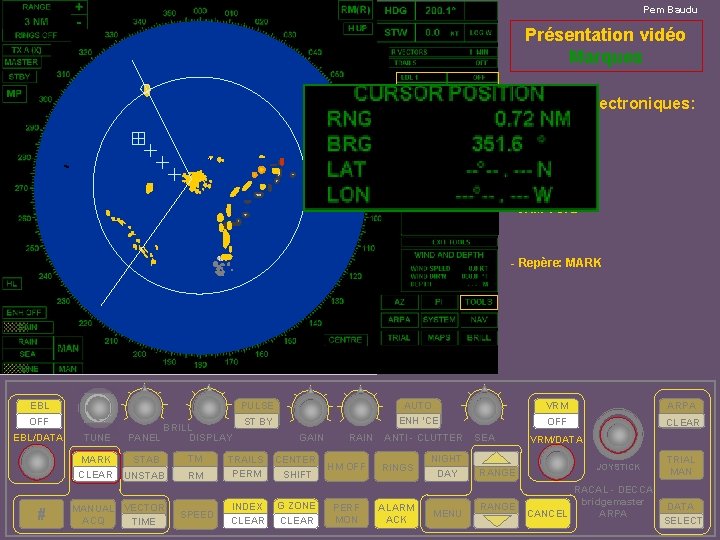The image size is (720, 540).
Task: Toggle the TRAILS PERM key
Action: [246, 467]
